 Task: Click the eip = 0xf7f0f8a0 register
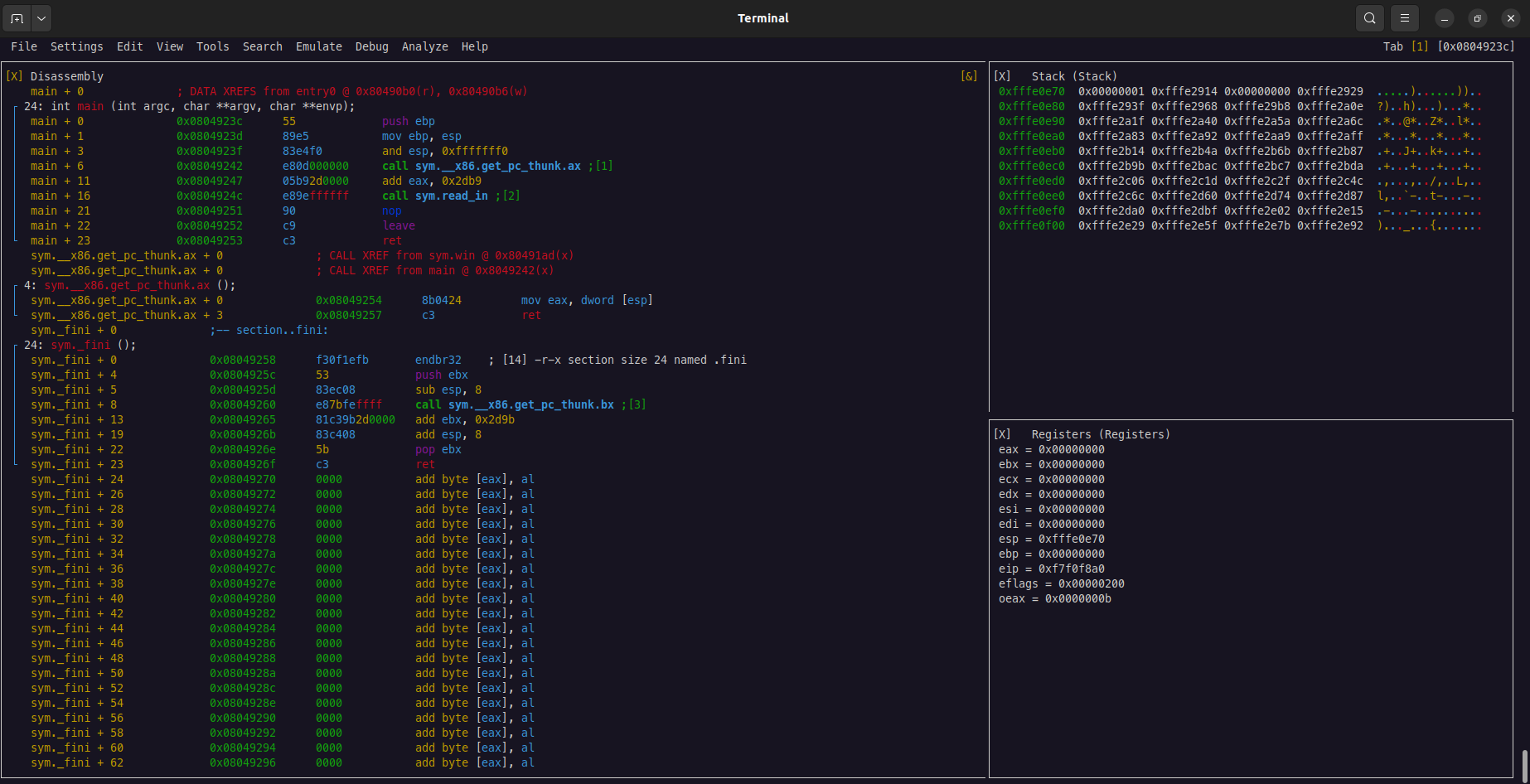tap(1052, 569)
